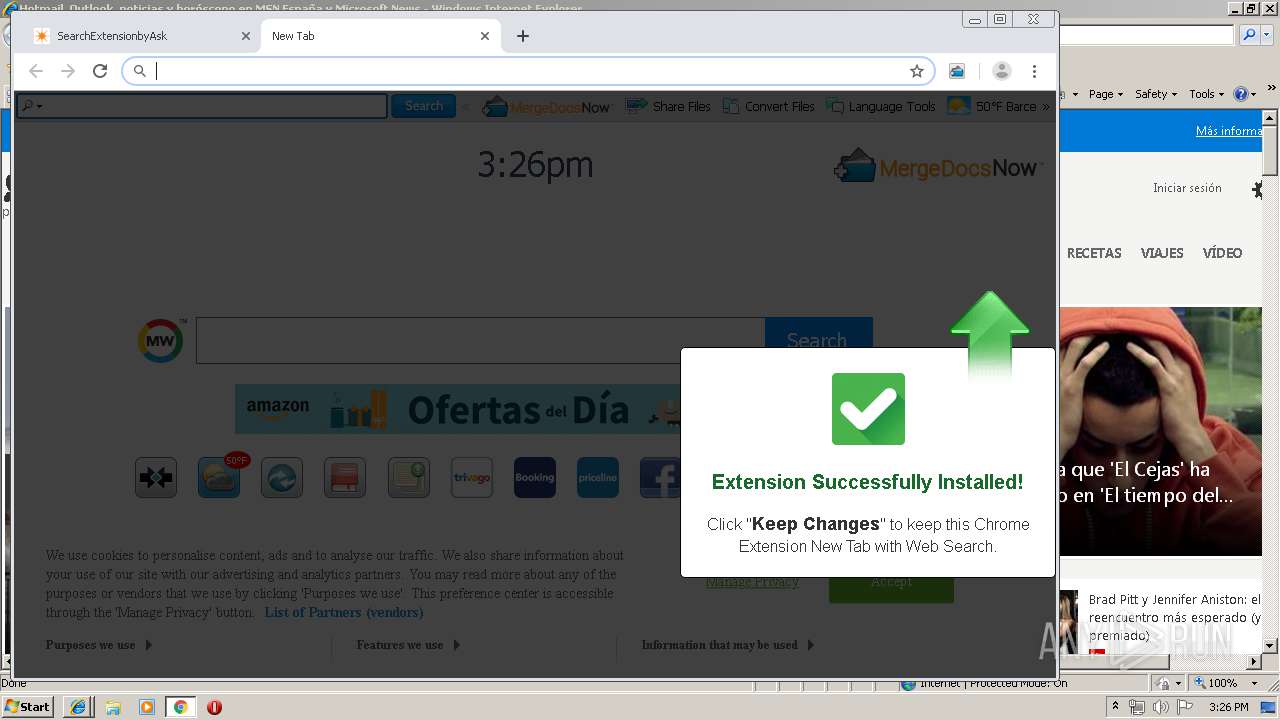Bookmark this page with the star icon

tap(916, 71)
